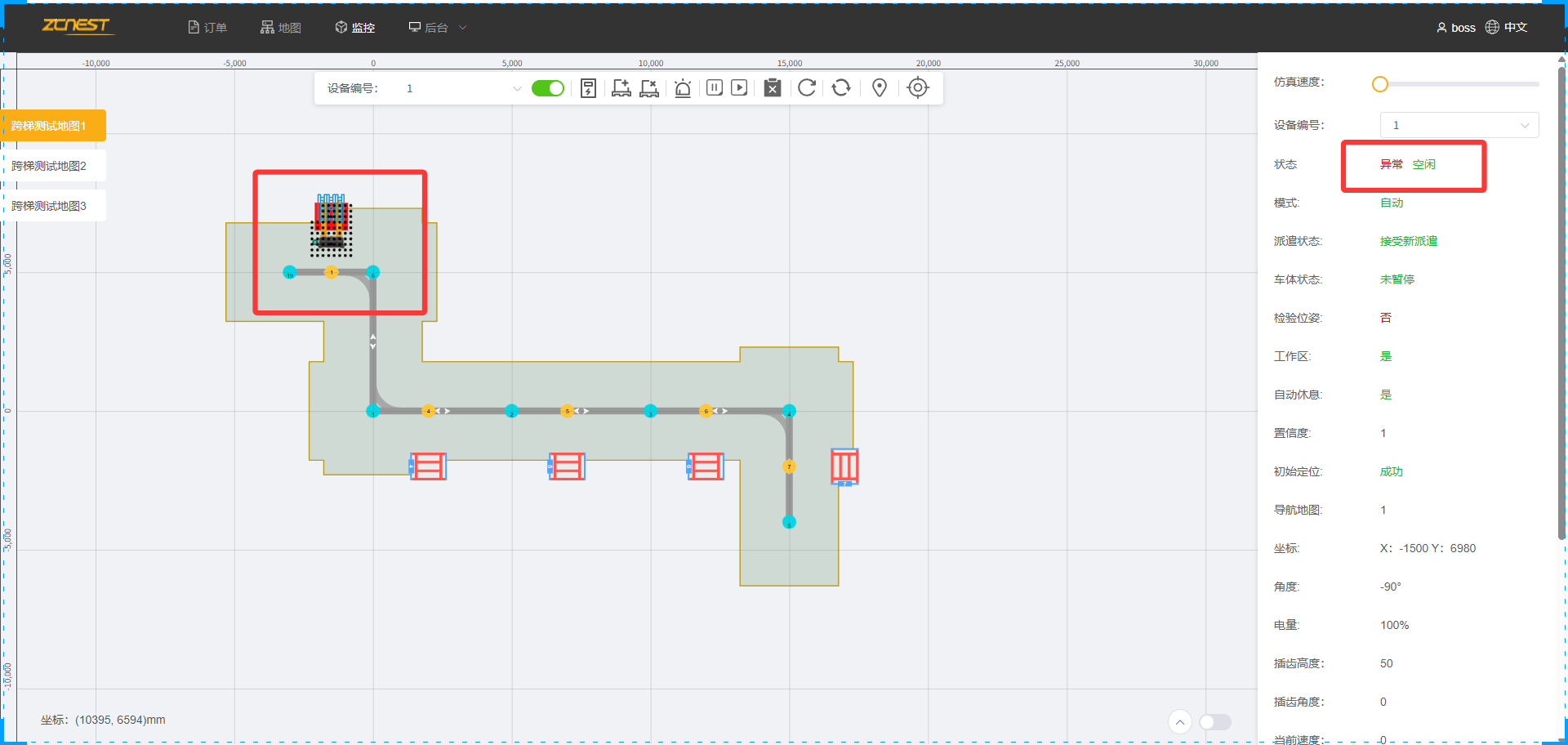Viewport: 1568px width, 745px height.
Task: Click the alarm siren icon
Action: click(x=683, y=88)
